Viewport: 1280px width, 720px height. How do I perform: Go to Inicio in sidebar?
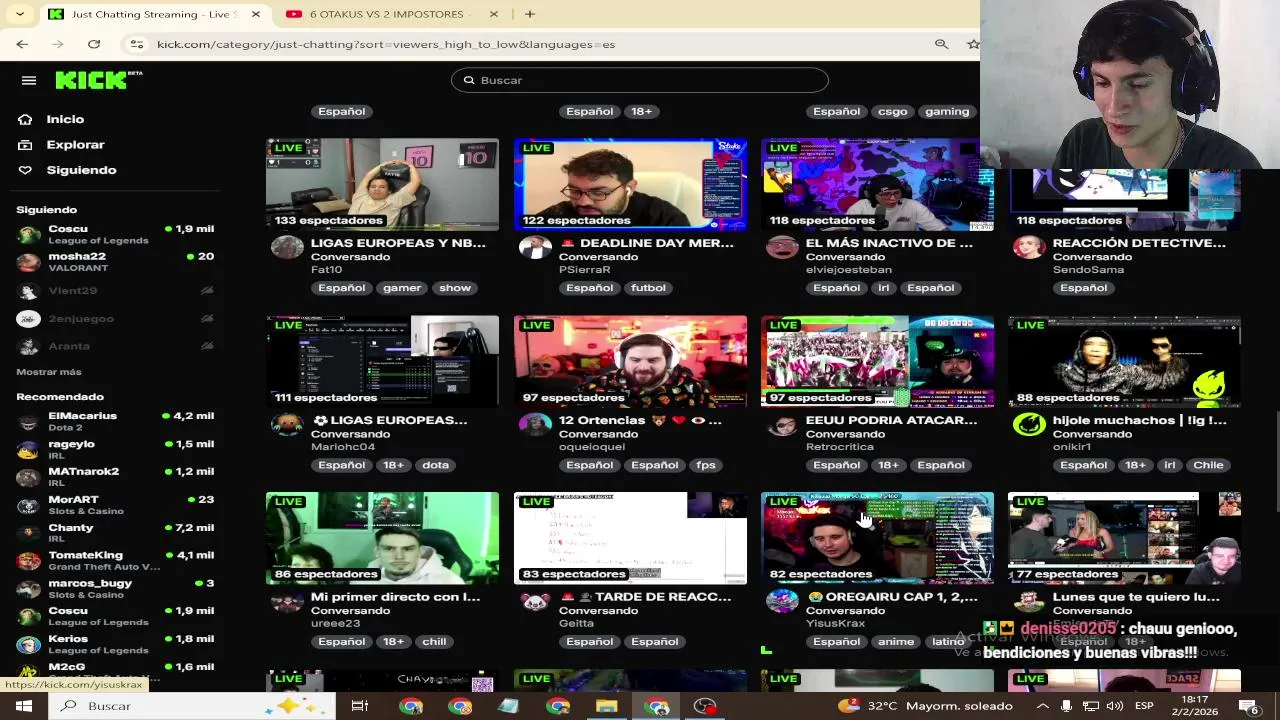(x=65, y=119)
